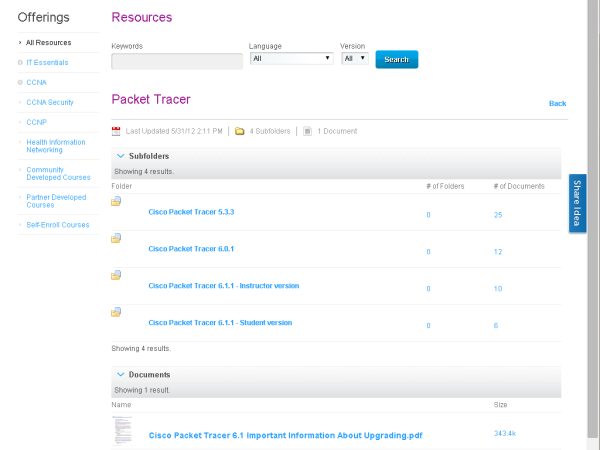600x450 pixels.
Task: Open Cisco Packet Tracer 6.1 upgrading PDF link
Action: pyautogui.click(x=285, y=435)
